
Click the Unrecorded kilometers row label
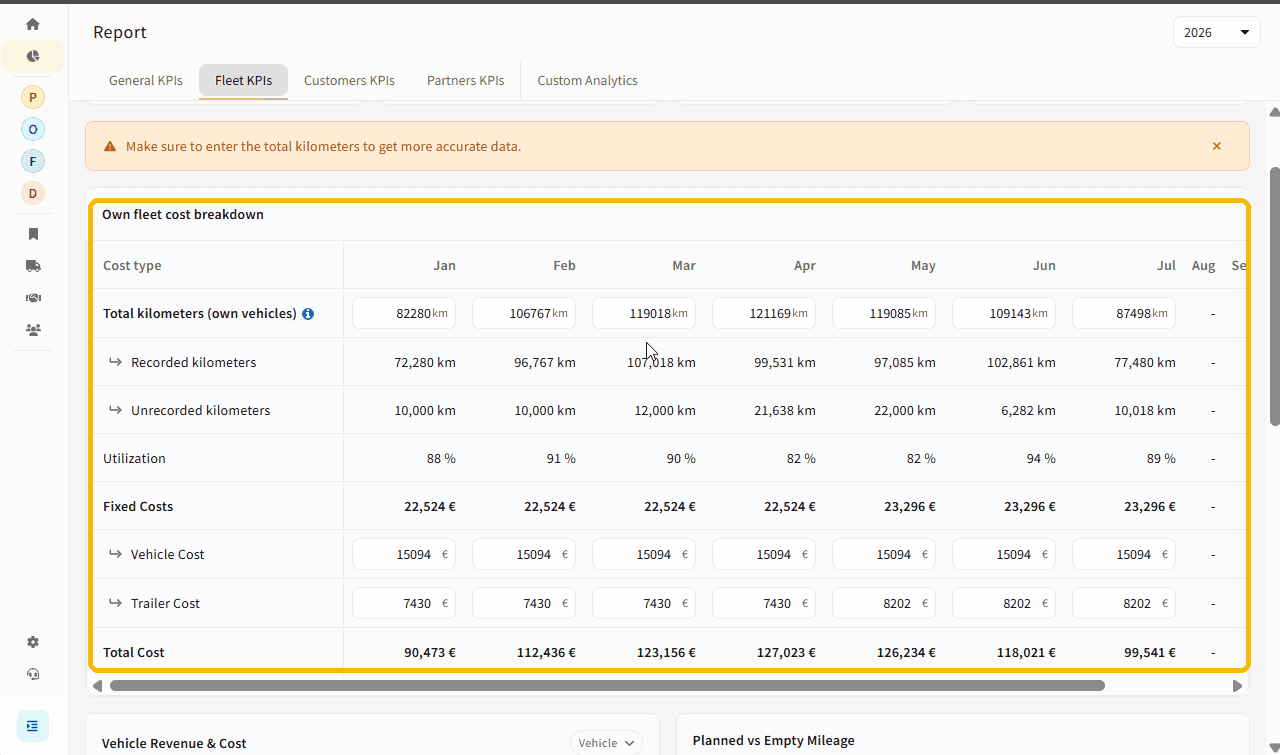coord(200,410)
